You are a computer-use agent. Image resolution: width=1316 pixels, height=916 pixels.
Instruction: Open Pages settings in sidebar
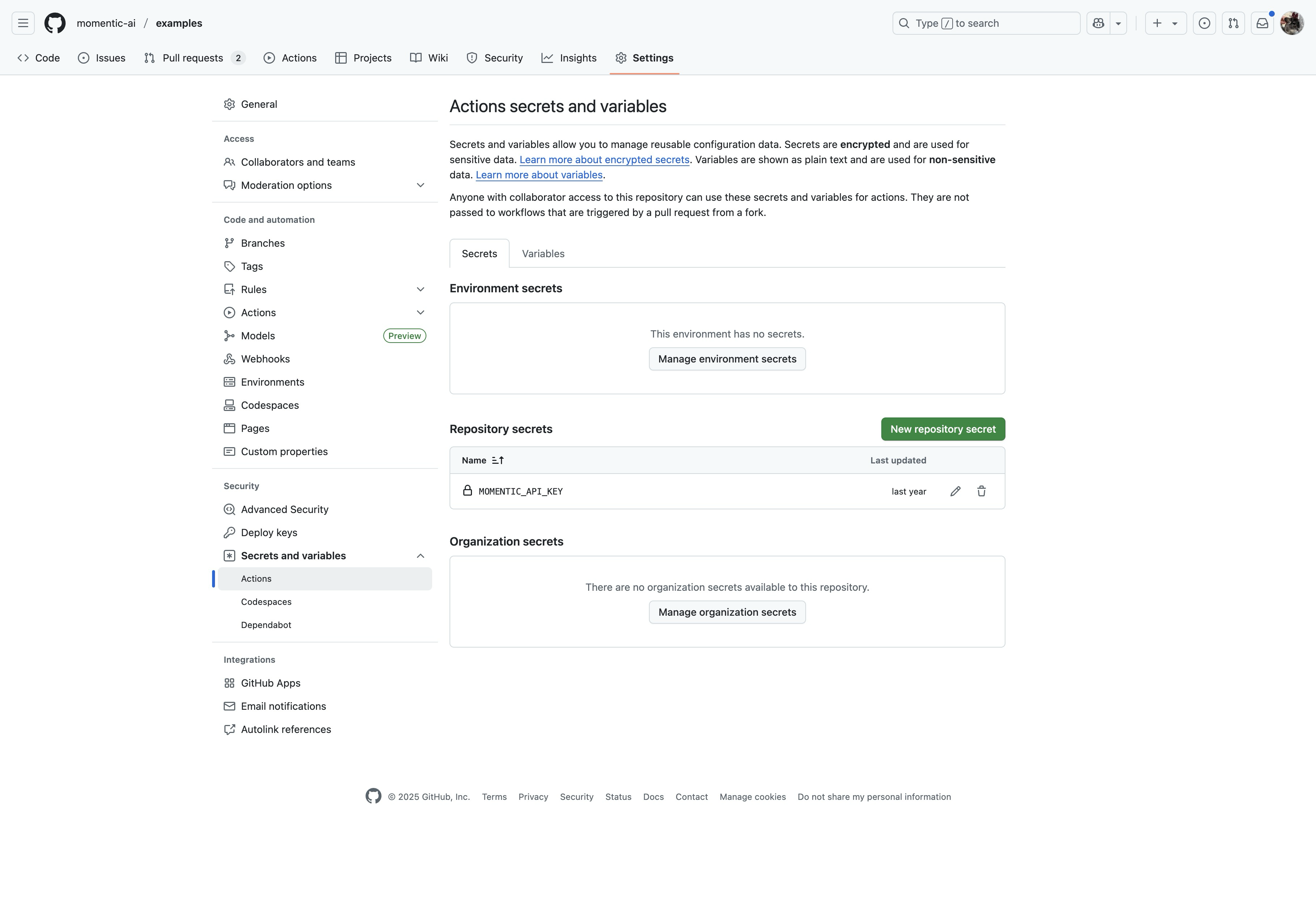325,428
